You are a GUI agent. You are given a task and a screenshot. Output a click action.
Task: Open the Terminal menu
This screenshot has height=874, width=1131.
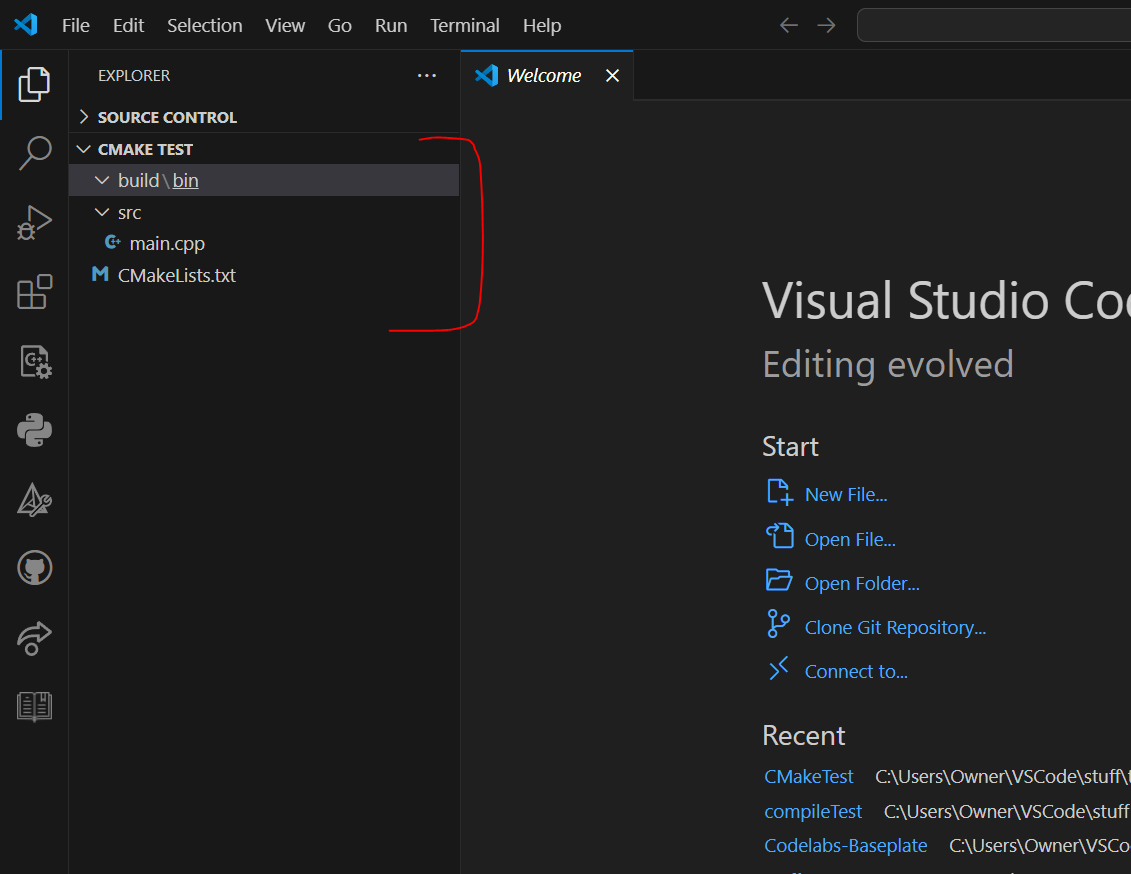pos(464,25)
